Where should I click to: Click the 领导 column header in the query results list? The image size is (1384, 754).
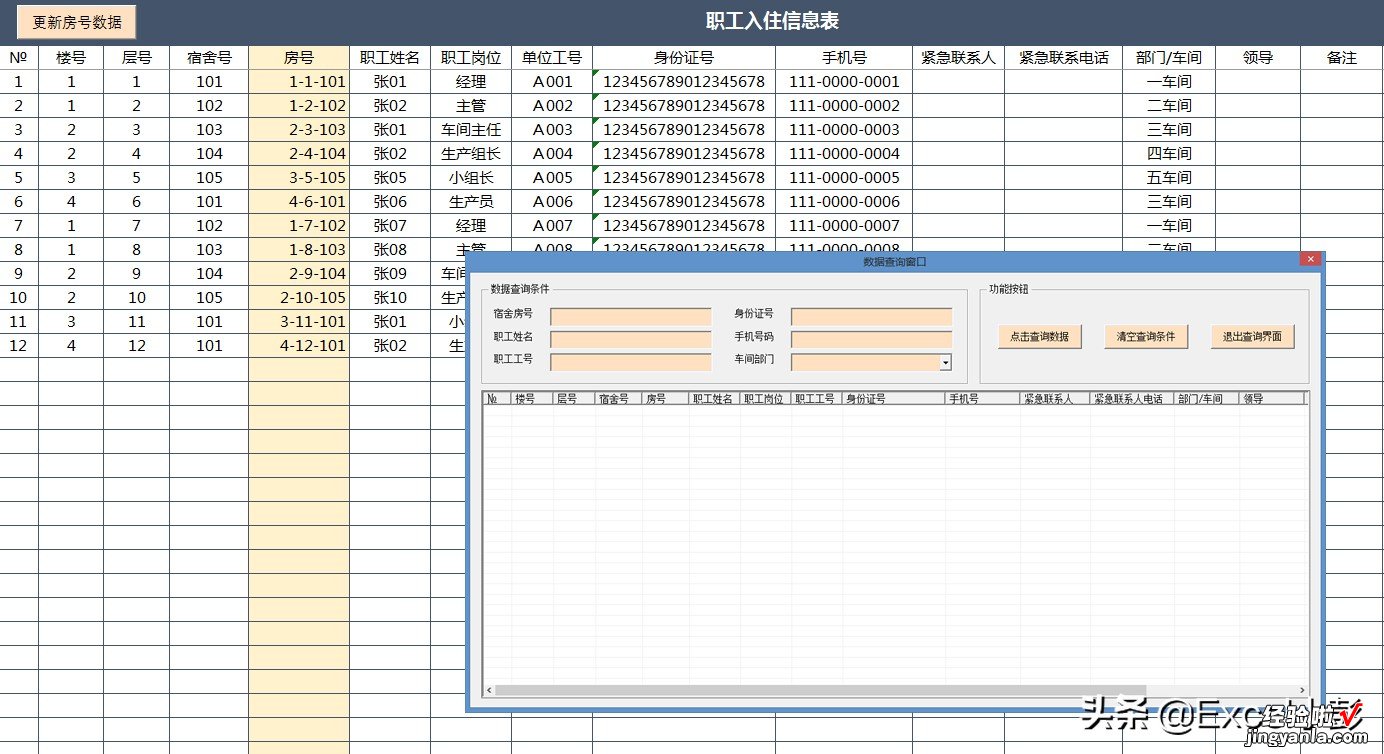click(1271, 398)
